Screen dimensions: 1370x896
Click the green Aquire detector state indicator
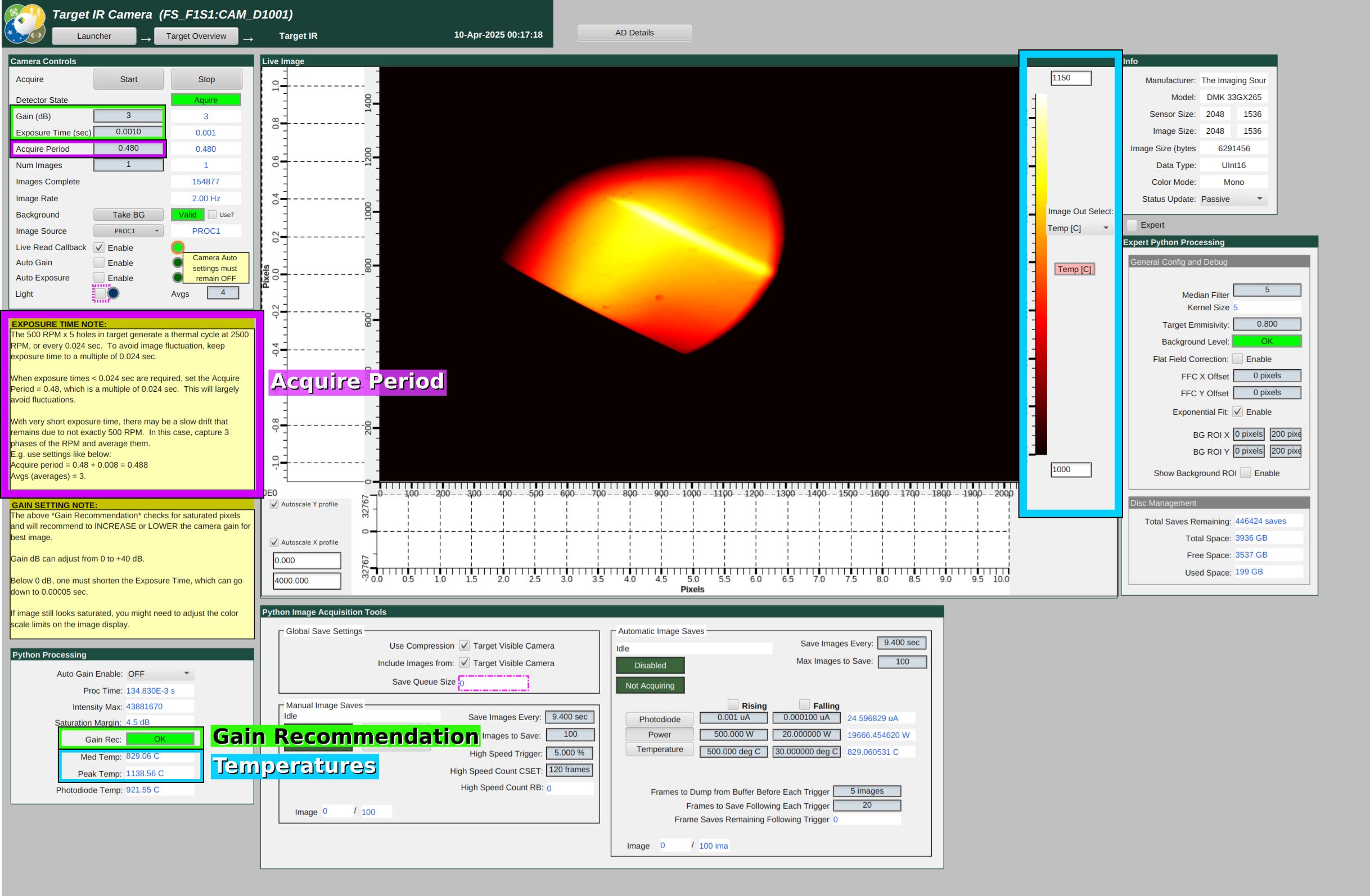[205, 100]
